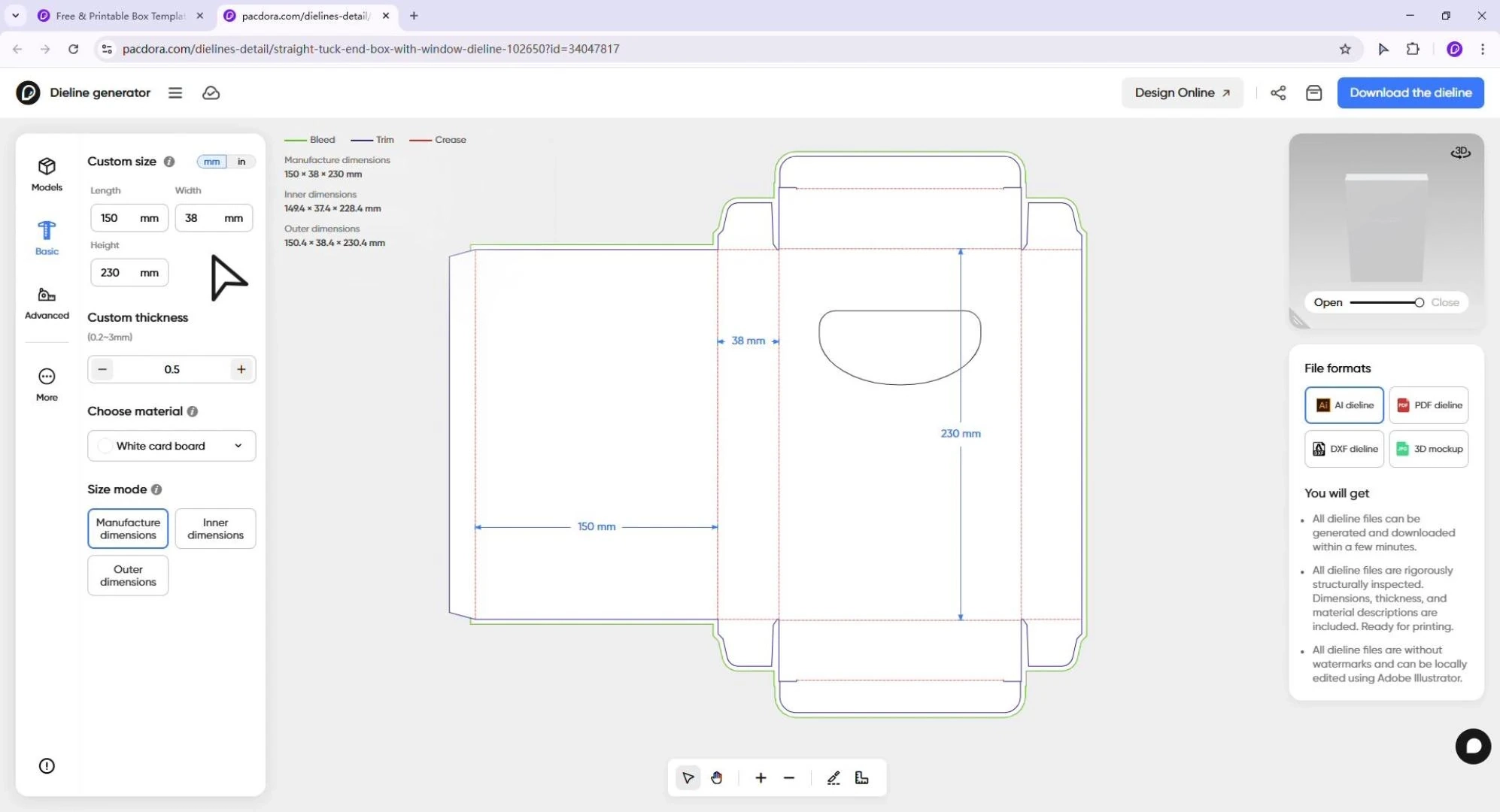Open the Models sidebar panel
The image size is (1500, 812).
(47, 174)
